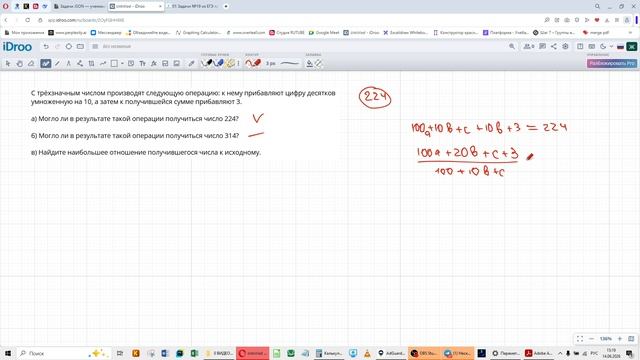
Task: Open the line style selector
Action: coord(289,64)
